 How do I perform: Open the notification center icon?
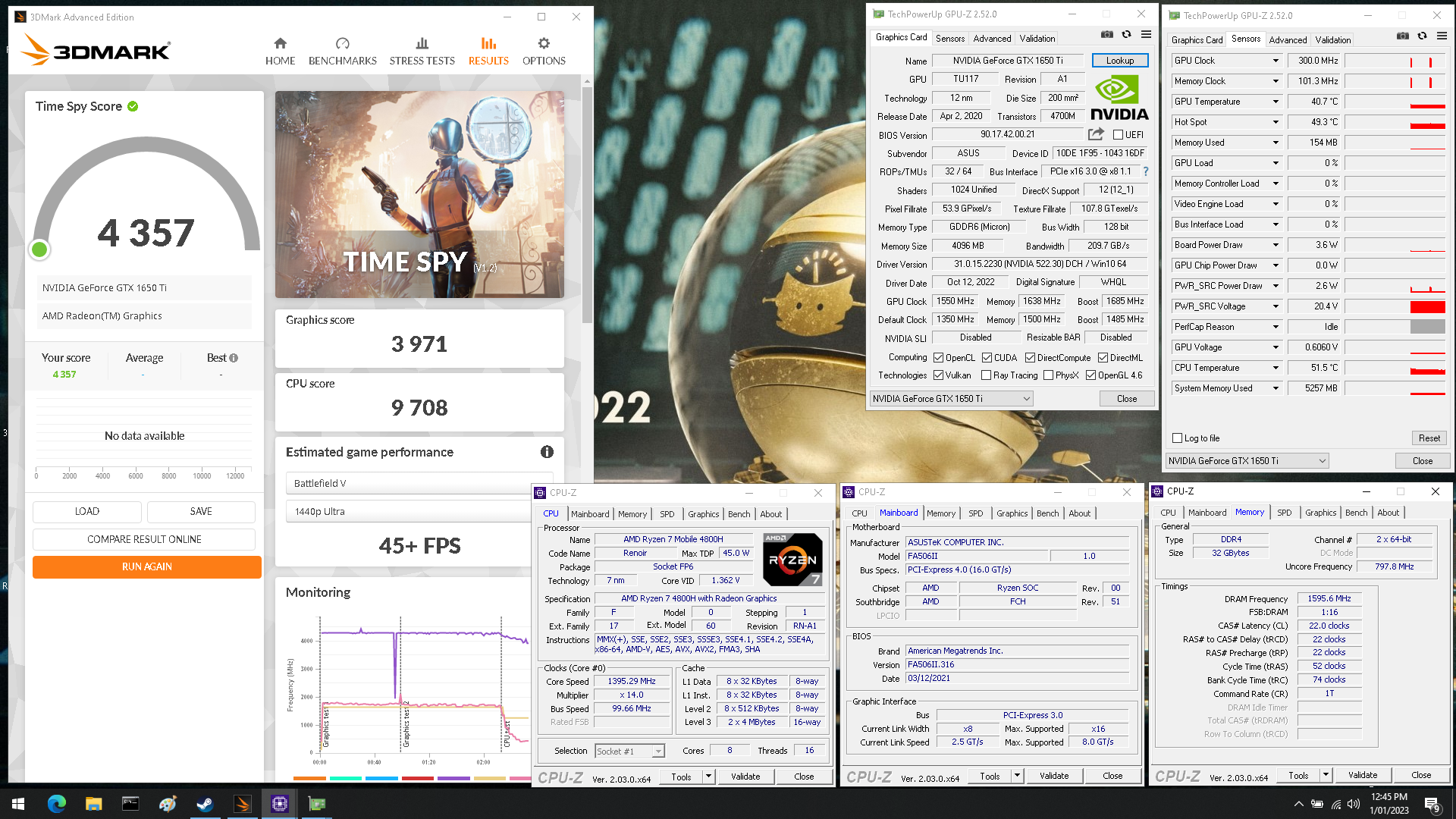click(1432, 805)
